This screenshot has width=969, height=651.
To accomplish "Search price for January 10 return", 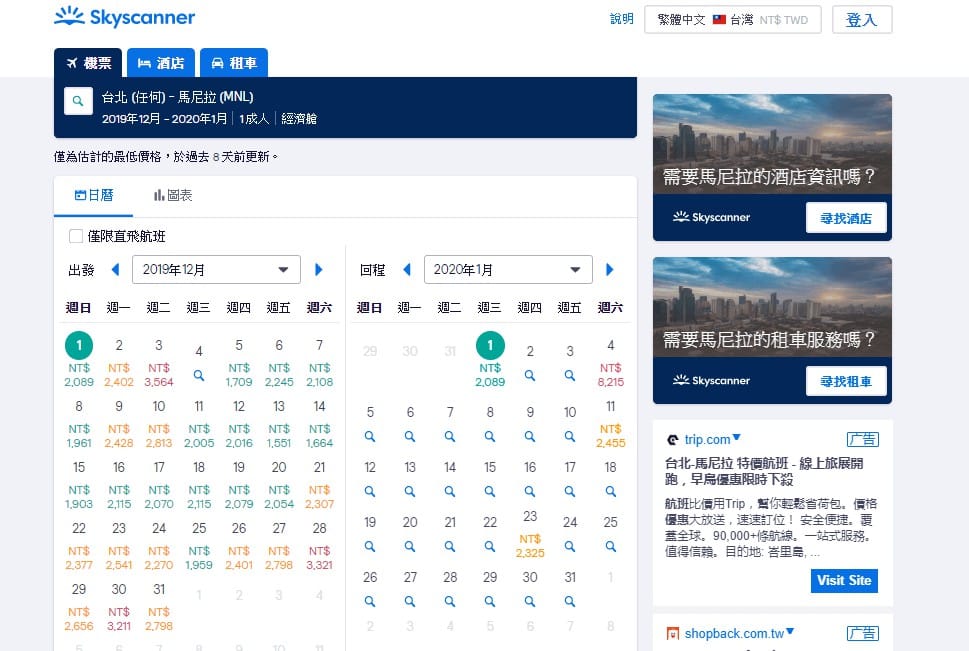I will pyautogui.click(x=570, y=436).
